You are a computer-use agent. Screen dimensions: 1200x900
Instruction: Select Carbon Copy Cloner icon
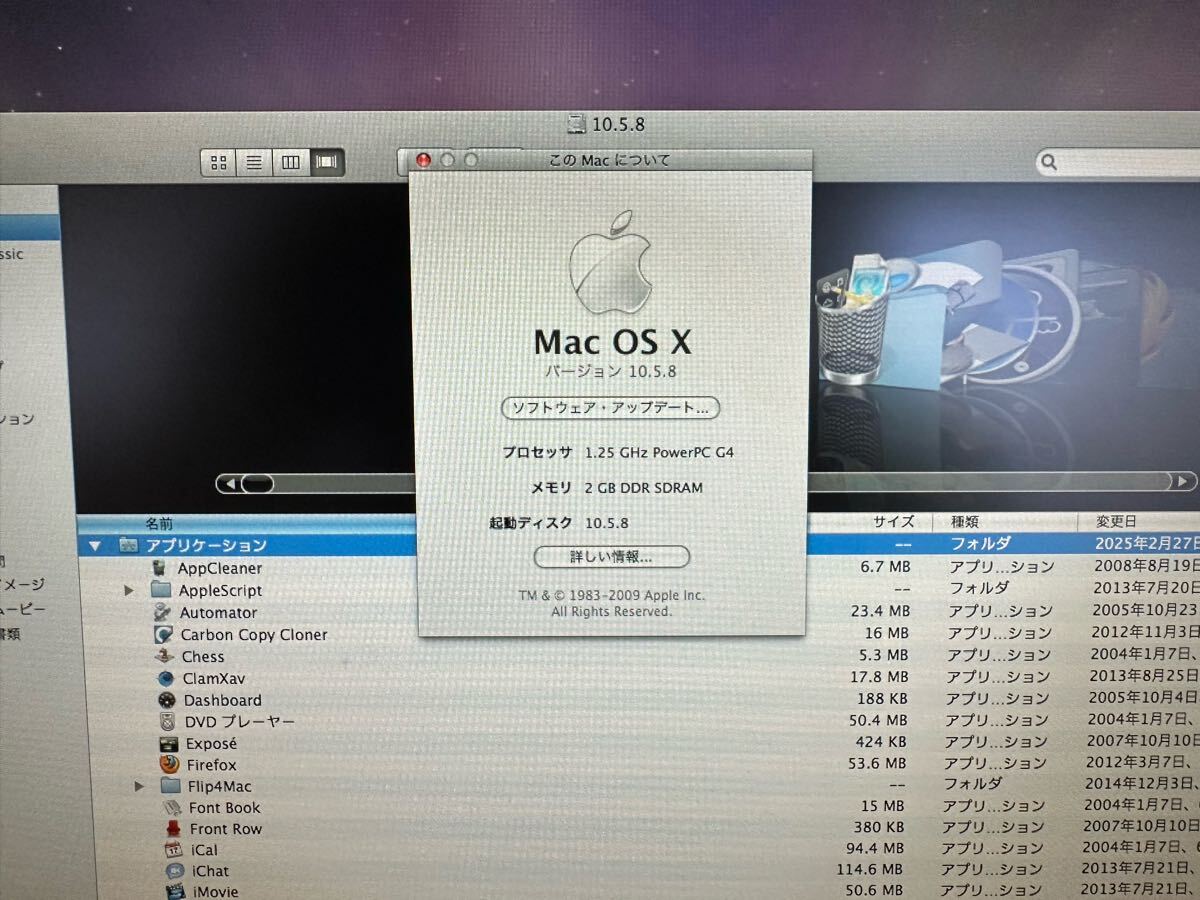coord(164,634)
